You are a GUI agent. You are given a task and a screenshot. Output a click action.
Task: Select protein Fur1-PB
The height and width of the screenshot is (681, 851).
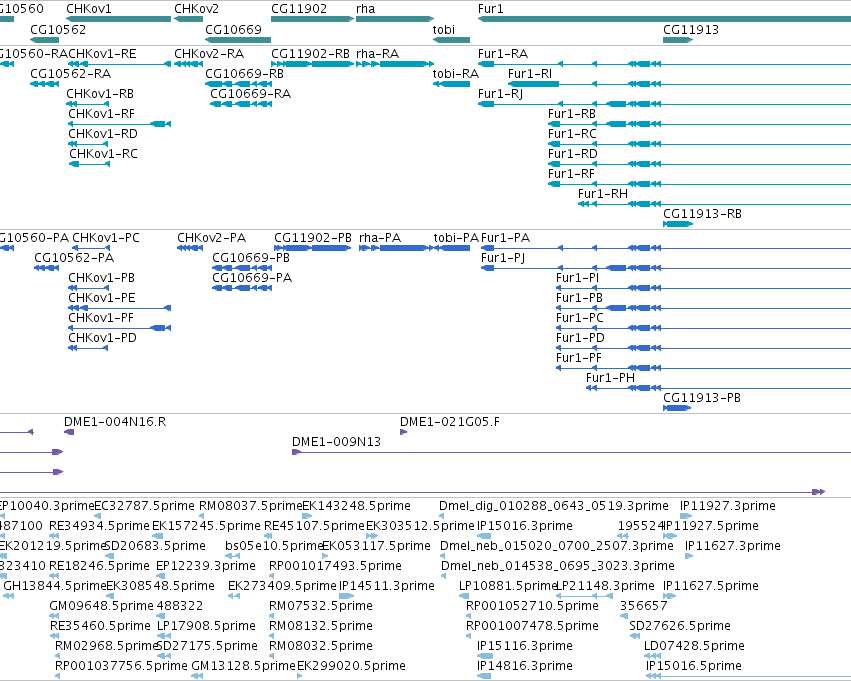tap(579, 298)
